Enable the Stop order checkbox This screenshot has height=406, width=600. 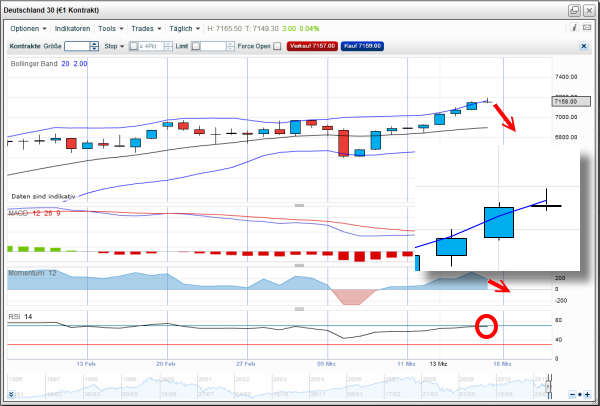134,46
